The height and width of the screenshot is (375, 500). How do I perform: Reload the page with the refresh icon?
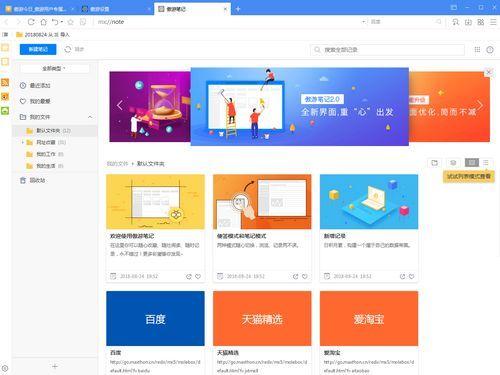(x=31, y=22)
